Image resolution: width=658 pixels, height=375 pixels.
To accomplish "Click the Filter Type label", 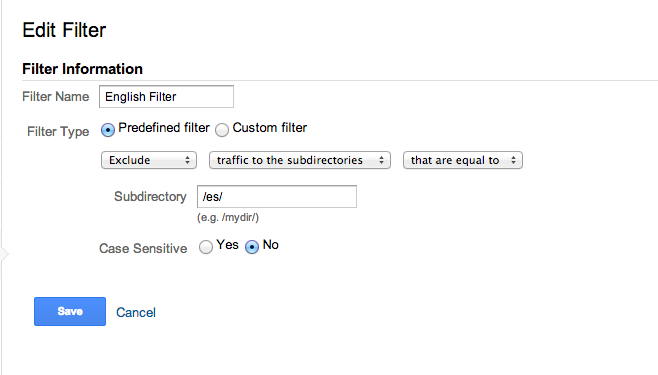I will [x=58, y=132].
